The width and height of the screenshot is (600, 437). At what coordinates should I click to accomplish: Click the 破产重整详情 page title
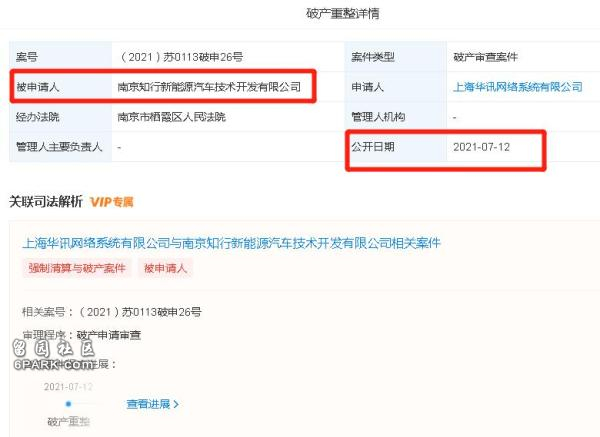(x=342, y=13)
